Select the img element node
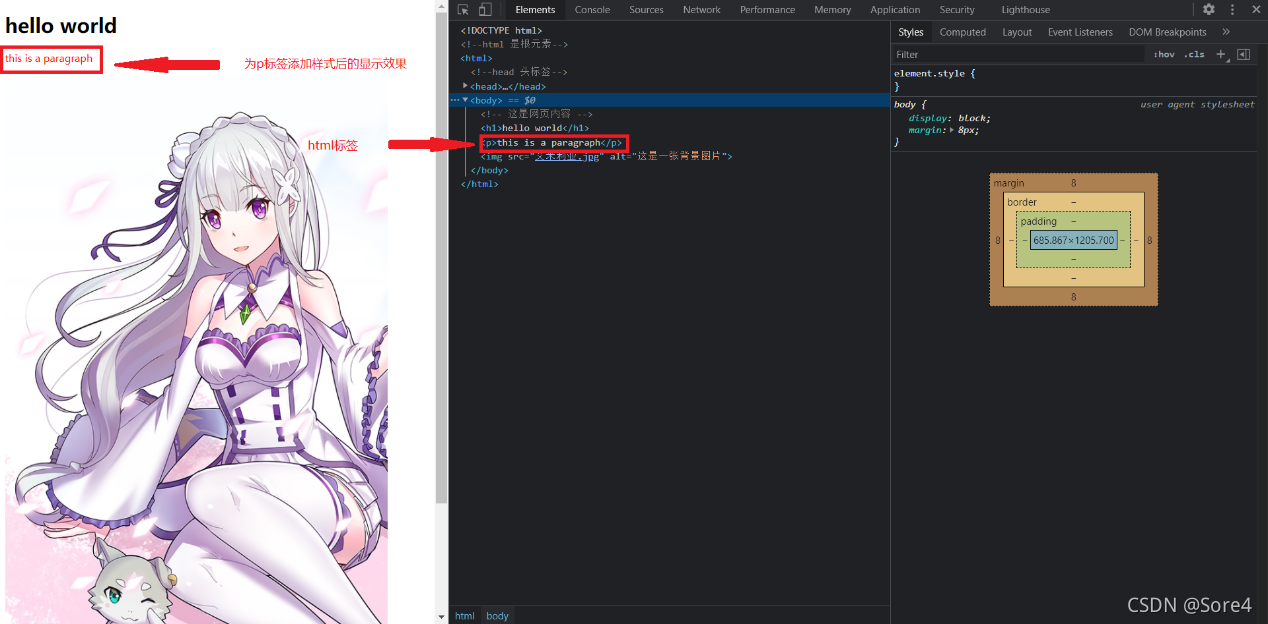This screenshot has height=624, width=1268. (x=607, y=156)
